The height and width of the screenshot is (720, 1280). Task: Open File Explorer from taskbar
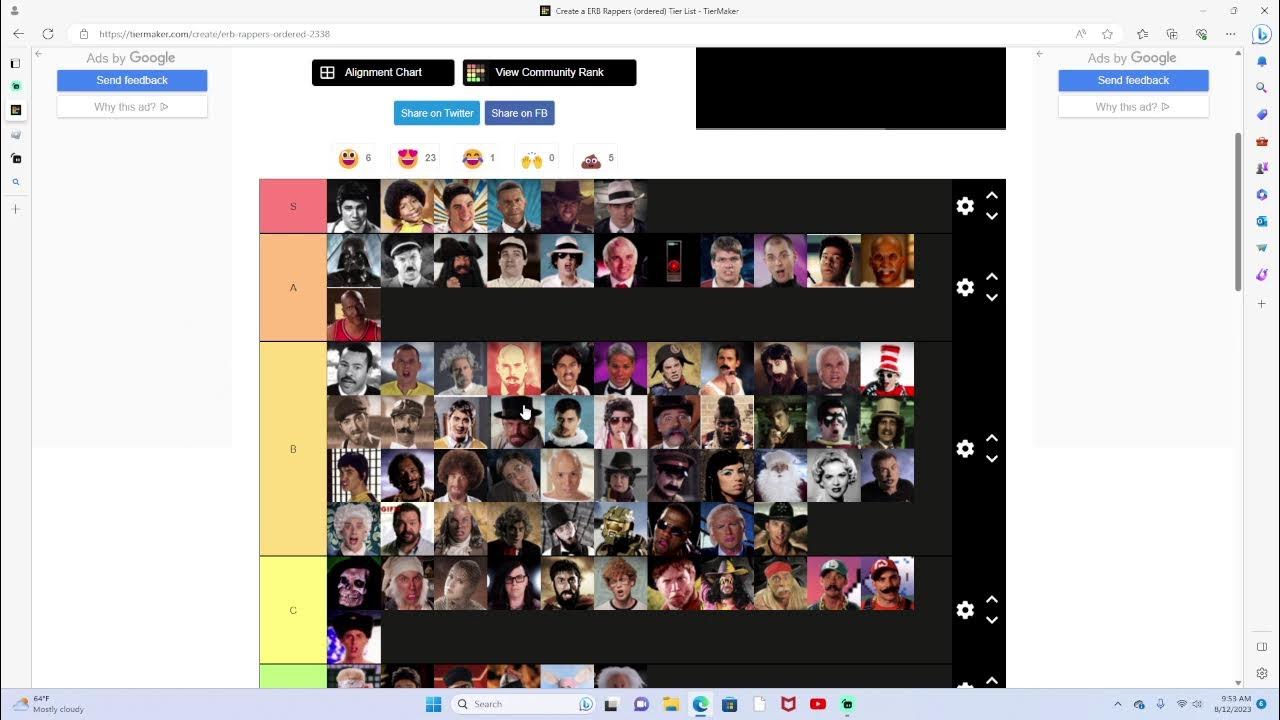tap(671, 704)
